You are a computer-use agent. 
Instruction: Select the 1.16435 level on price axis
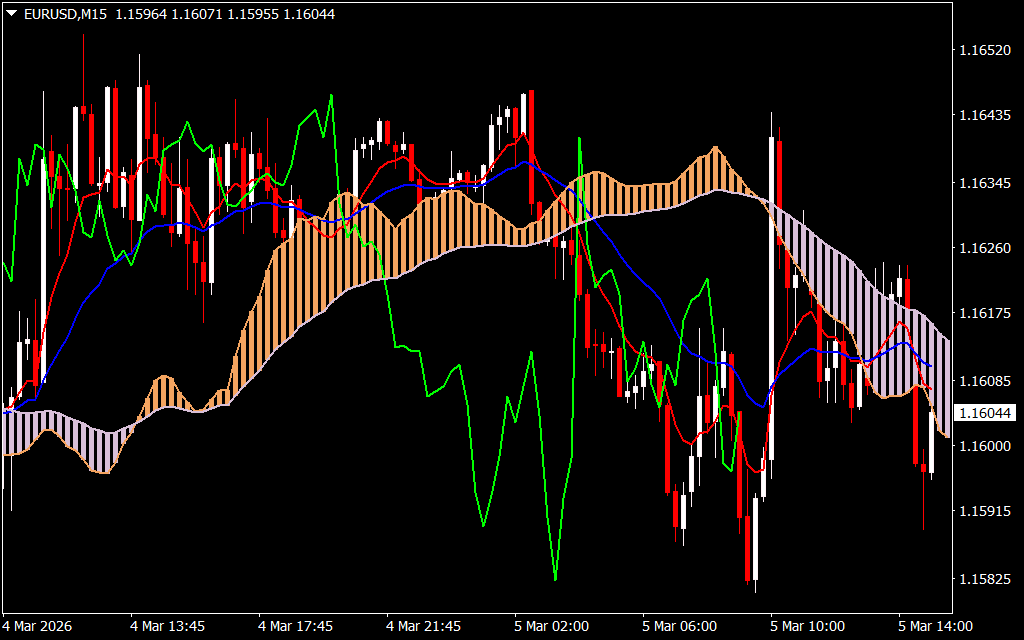pyautogui.click(x=985, y=117)
